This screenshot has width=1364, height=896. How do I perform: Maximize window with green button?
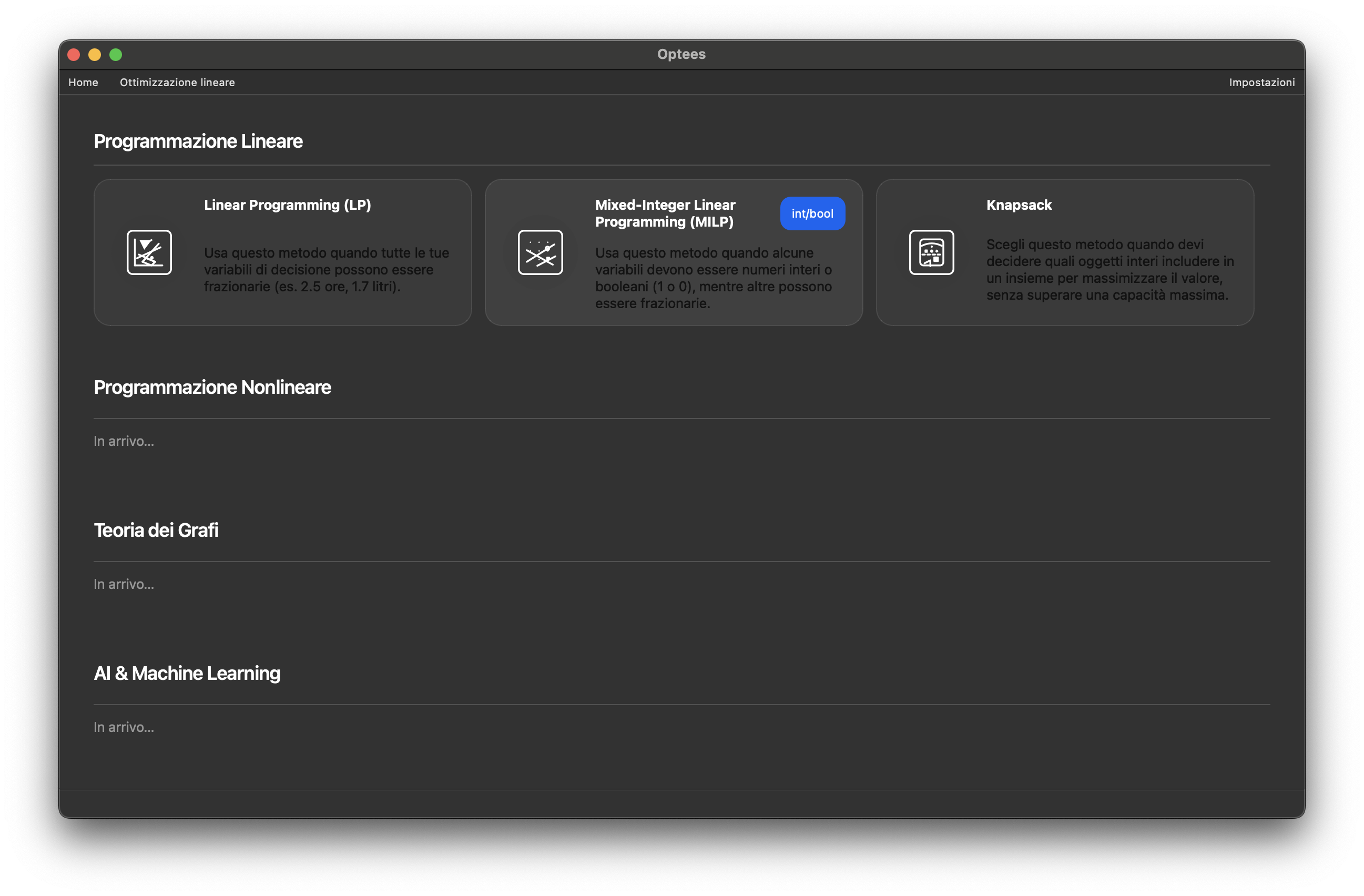click(116, 55)
